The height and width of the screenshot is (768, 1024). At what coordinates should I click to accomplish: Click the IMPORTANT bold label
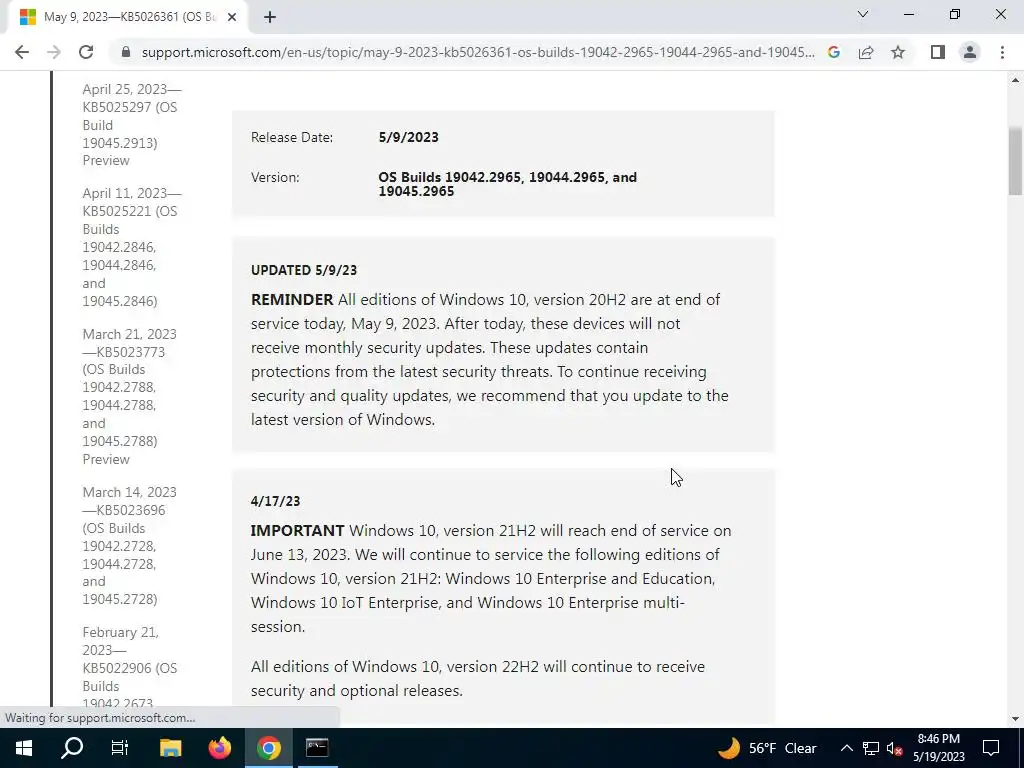(297, 531)
